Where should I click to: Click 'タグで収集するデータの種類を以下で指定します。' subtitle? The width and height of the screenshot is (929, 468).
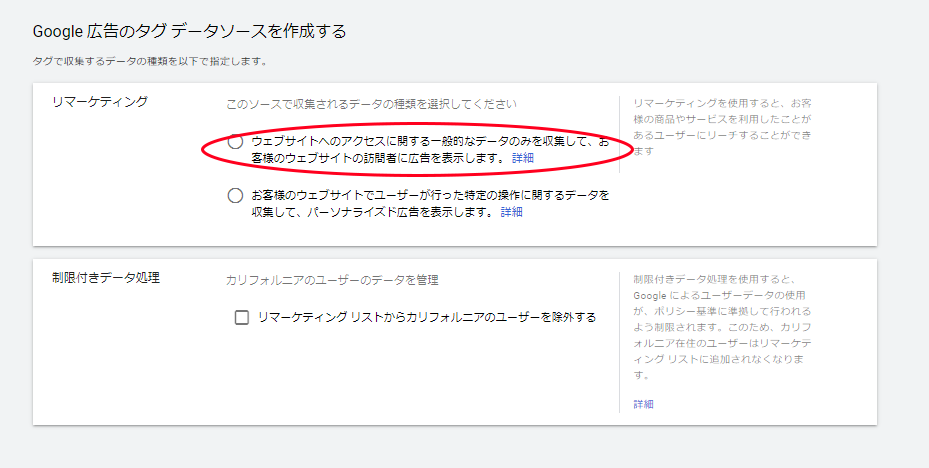coord(150,62)
